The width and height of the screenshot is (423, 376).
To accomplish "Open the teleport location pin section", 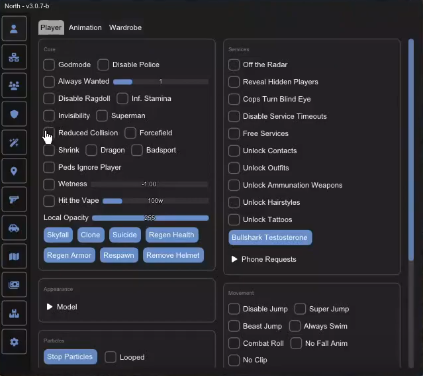I will (x=14, y=171).
